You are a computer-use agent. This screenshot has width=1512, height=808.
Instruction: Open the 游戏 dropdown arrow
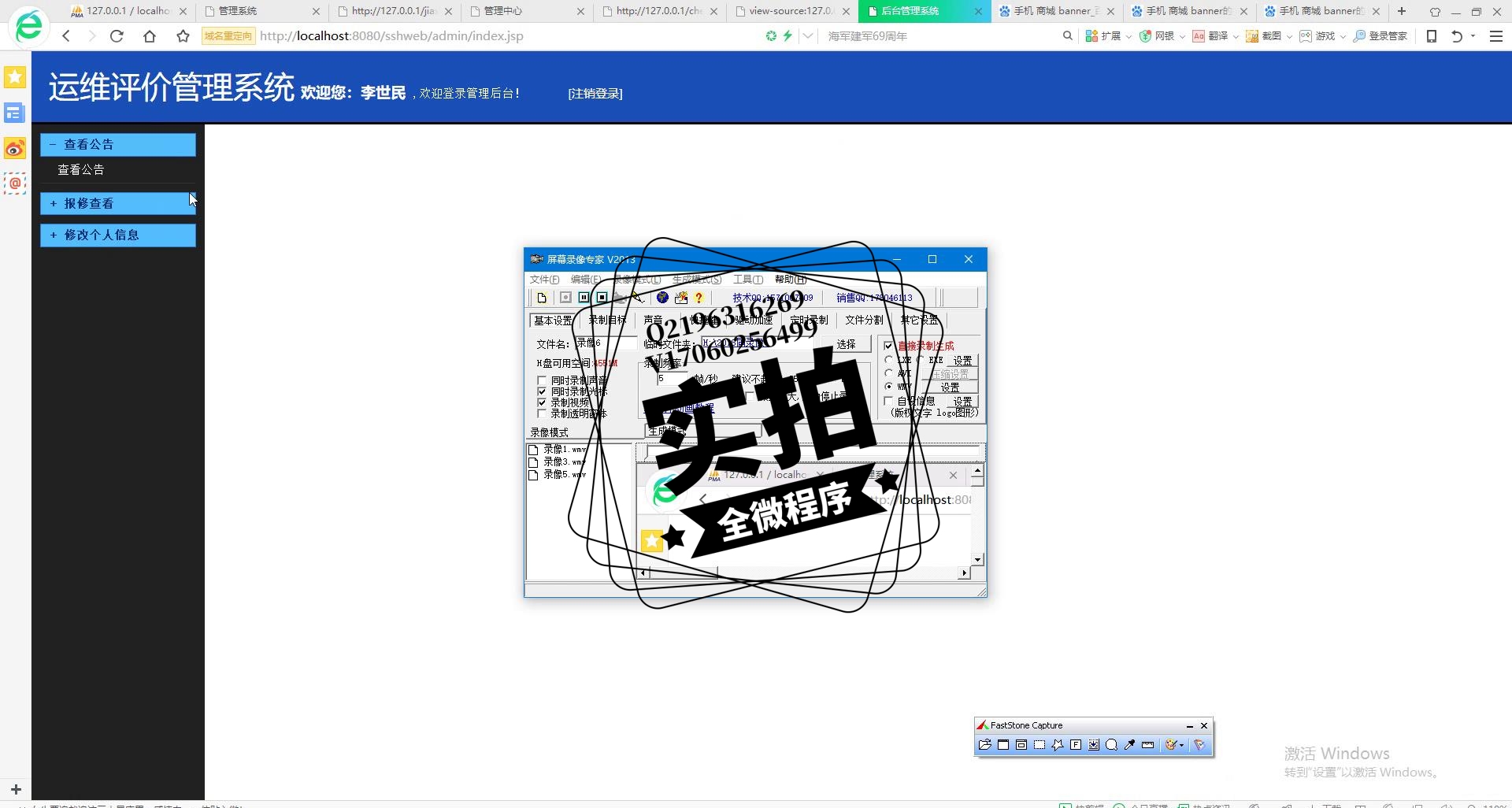pyautogui.click(x=1343, y=37)
